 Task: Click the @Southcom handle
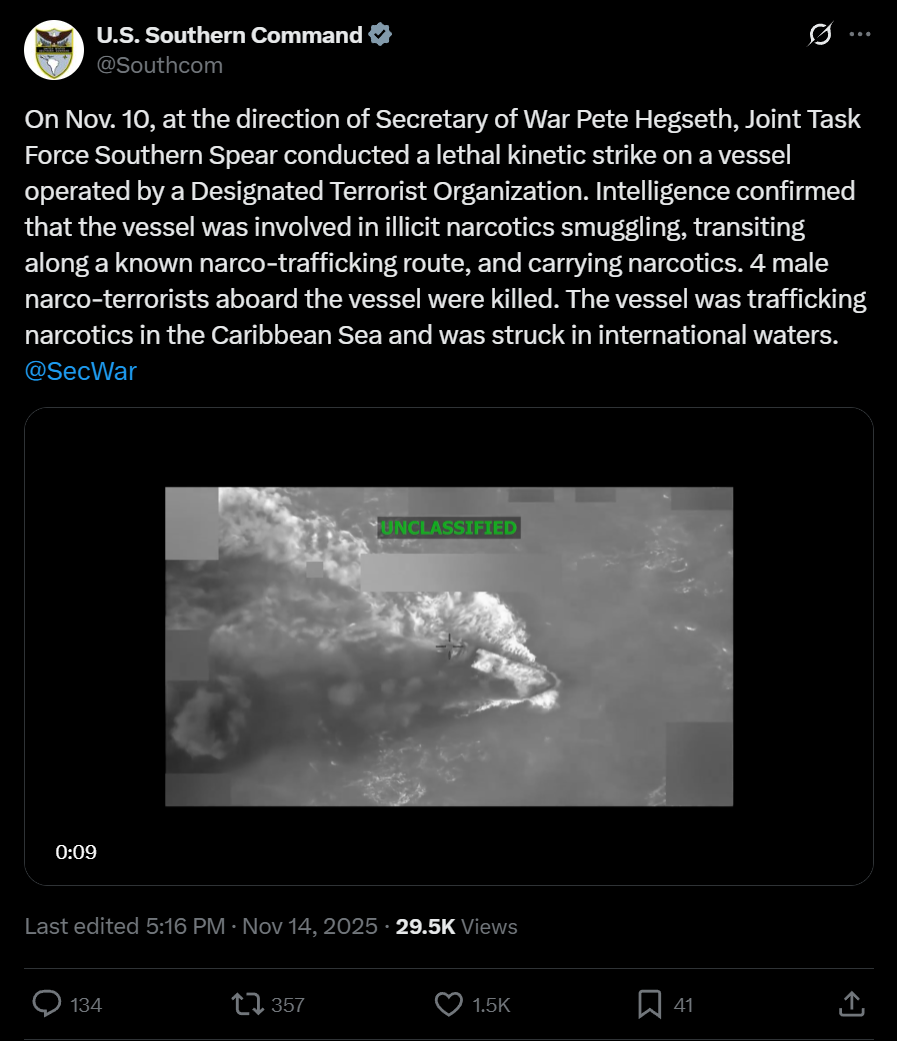[159, 65]
